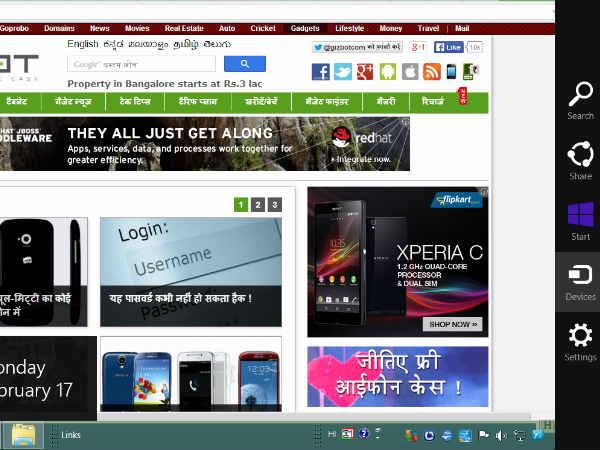The width and height of the screenshot is (600, 450).
Task: Open the Start charm
Action: (580, 221)
